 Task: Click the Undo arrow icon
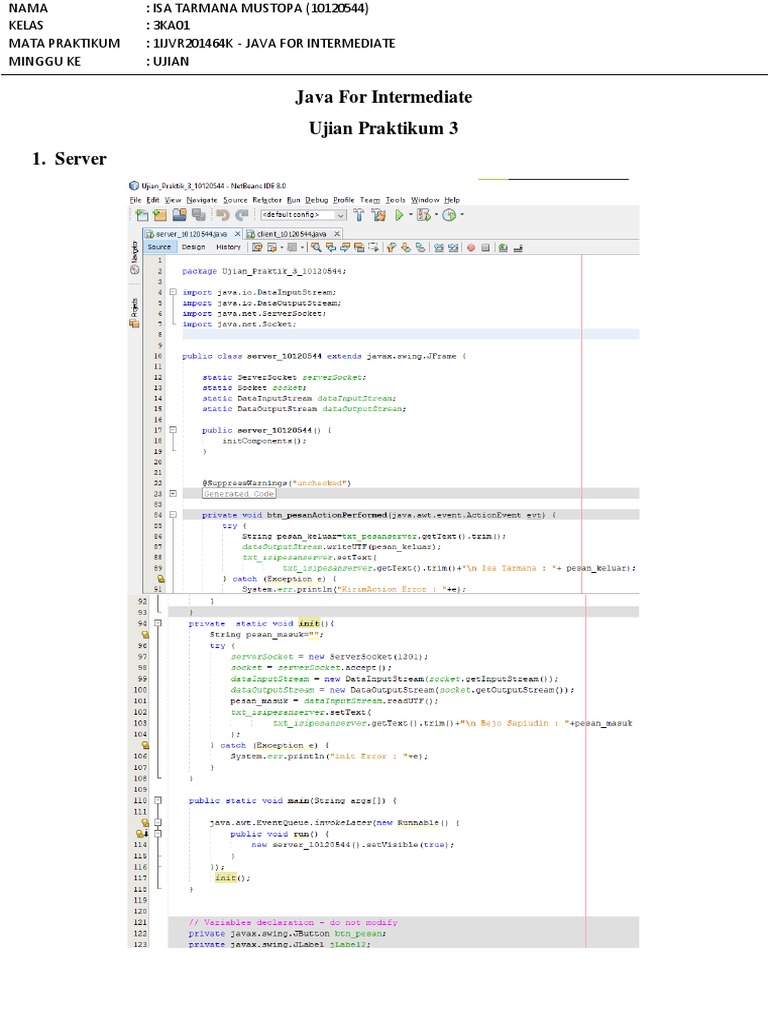(x=222, y=215)
